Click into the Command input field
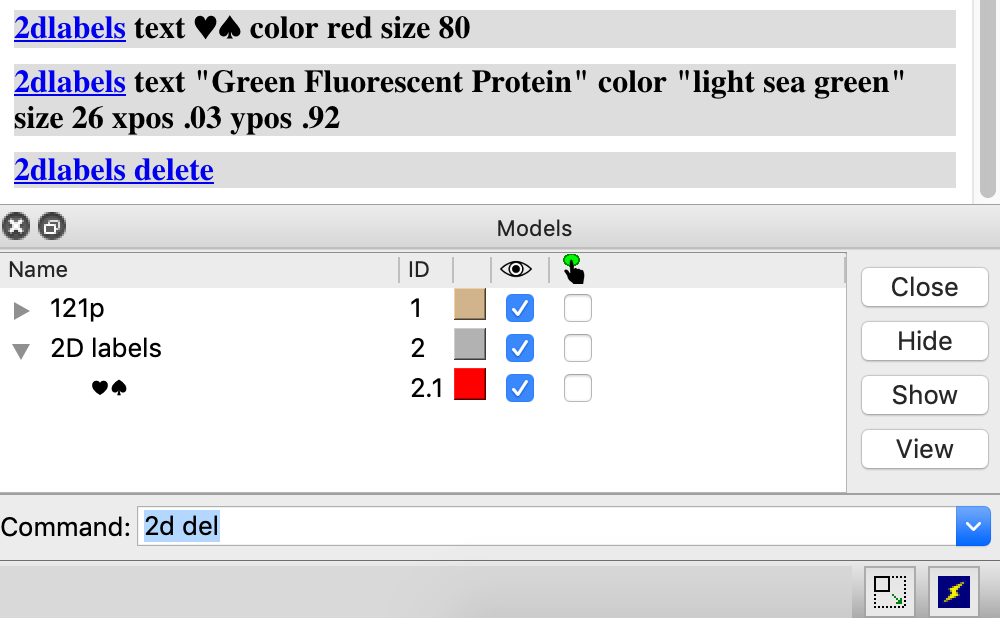Image resolution: width=1000 pixels, height=618 pixels. 540,526
